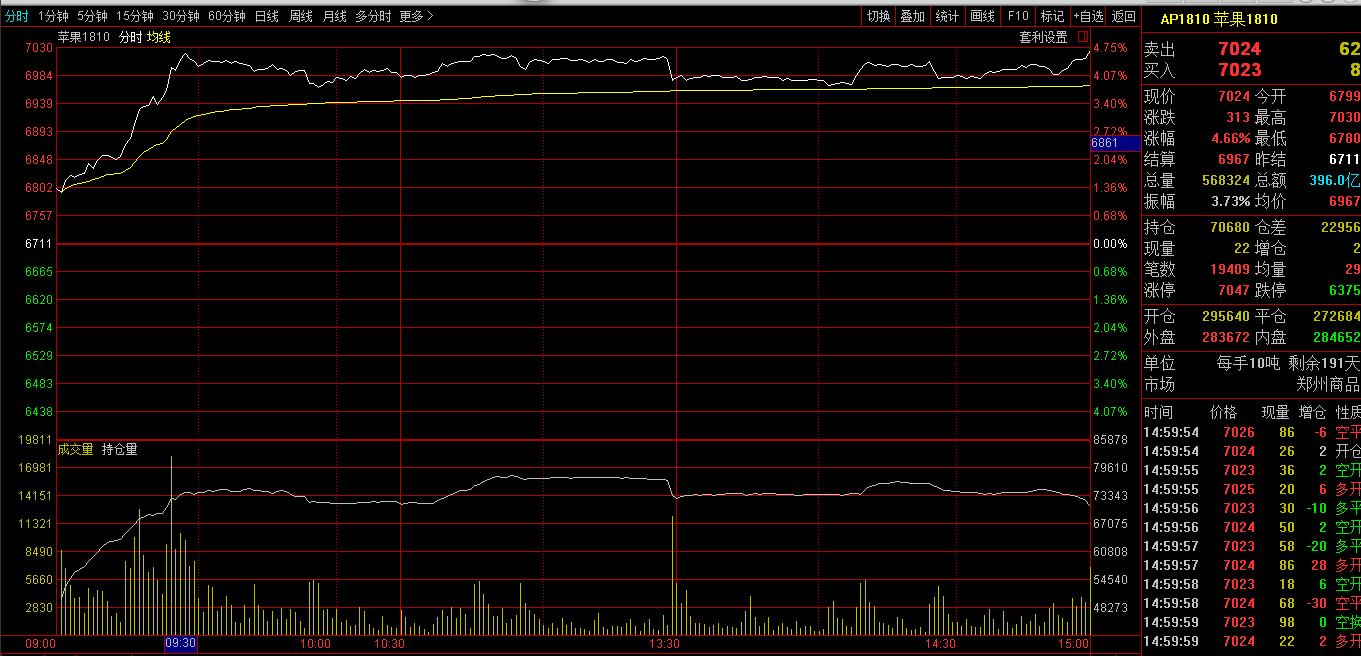This screenshot has width=1361, height=656.
Task: Switch to the 15分钟 chart tab
Action: click(x=134, y=16)
